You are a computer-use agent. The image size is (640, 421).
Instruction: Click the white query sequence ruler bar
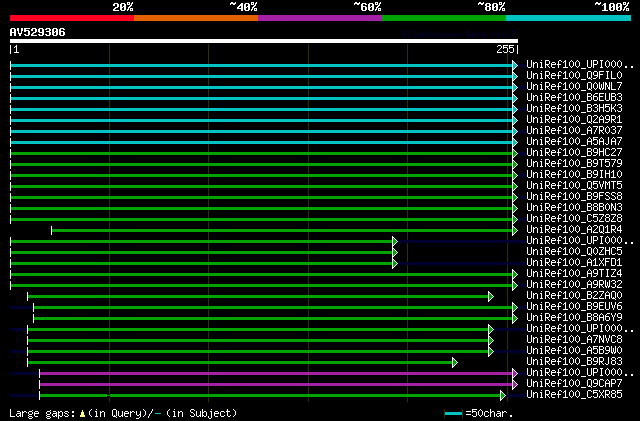pyautogui.click(x=260, y=41)
